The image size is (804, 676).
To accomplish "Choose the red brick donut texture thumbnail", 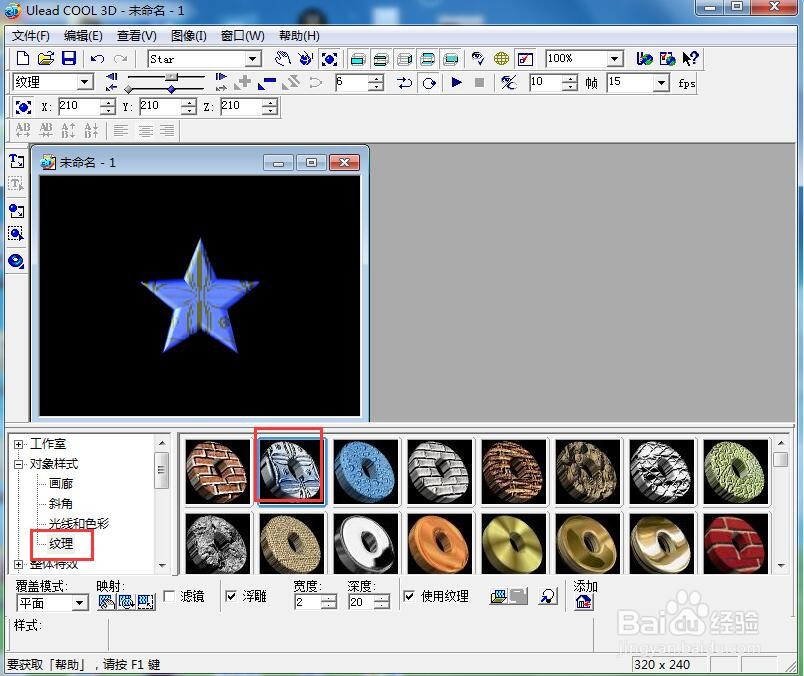I will point(736,544).
